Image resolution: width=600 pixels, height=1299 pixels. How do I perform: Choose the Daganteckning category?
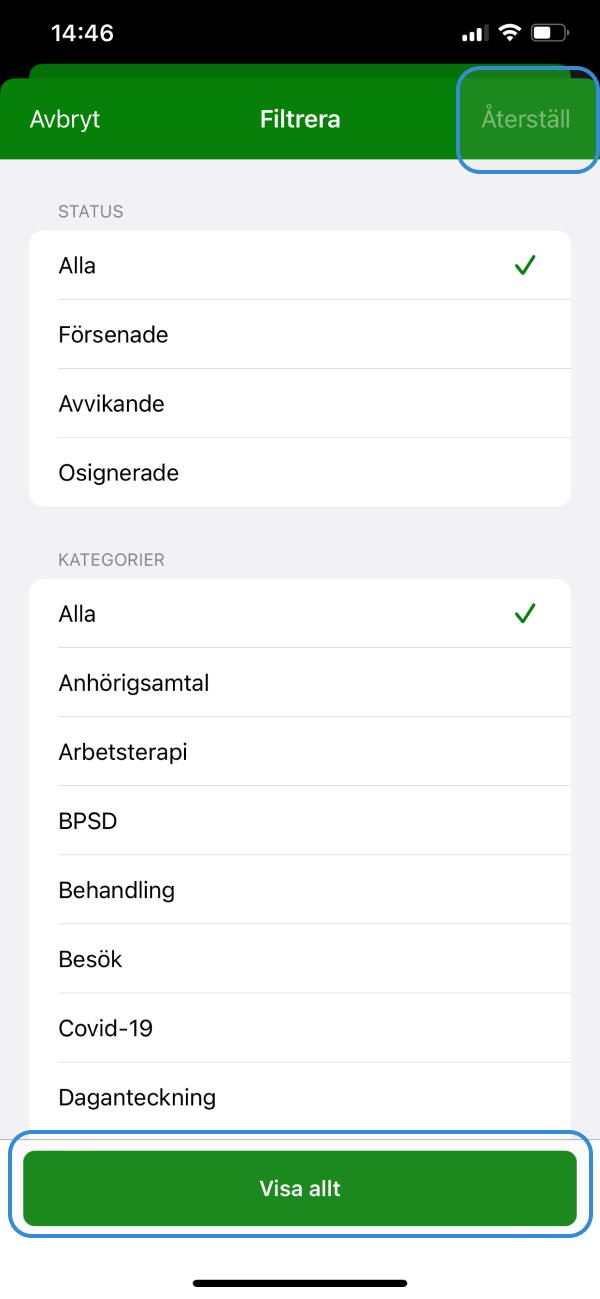click(300, 1097)
